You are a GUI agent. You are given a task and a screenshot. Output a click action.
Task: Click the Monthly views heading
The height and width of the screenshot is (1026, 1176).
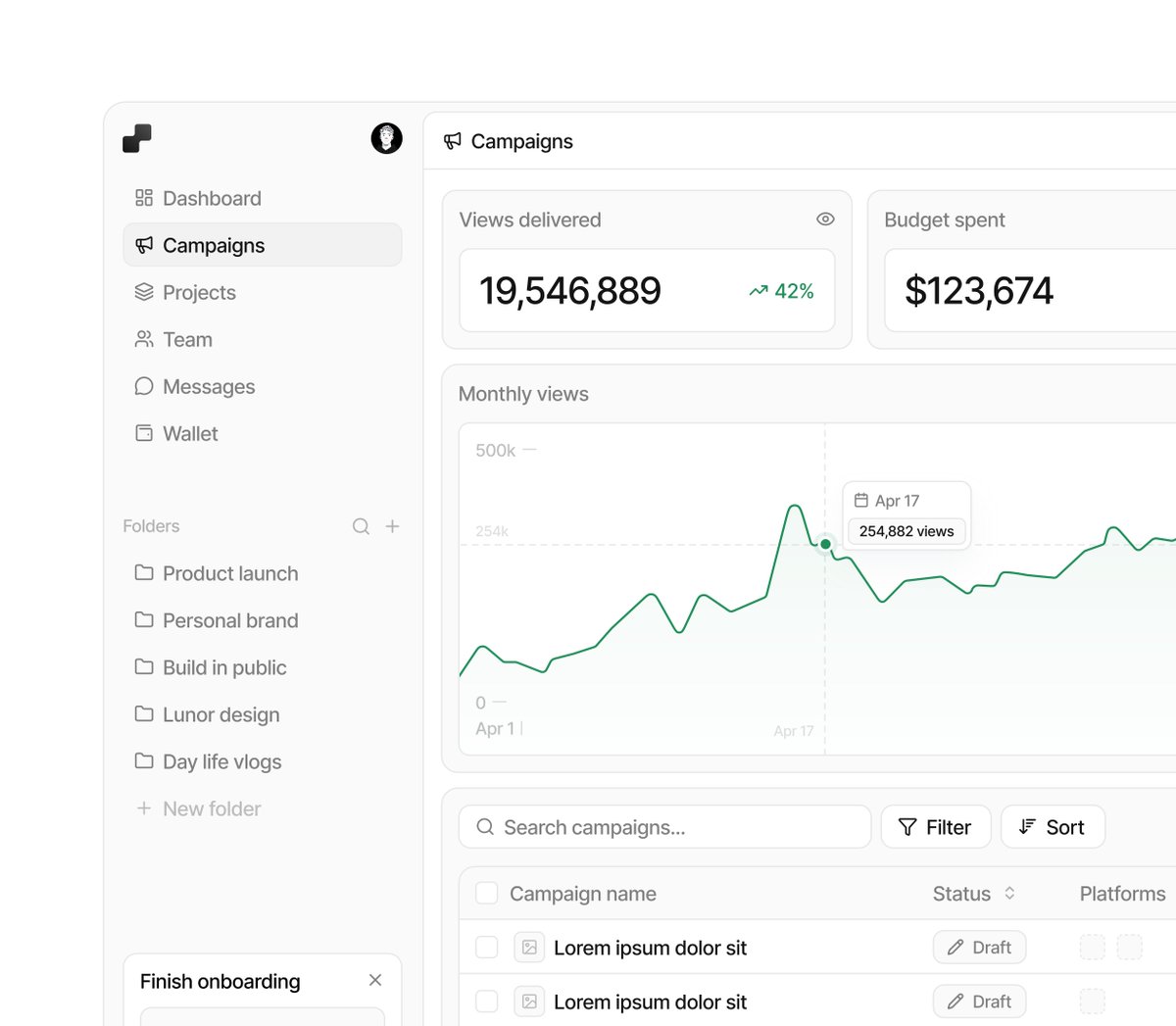point(523,394)
